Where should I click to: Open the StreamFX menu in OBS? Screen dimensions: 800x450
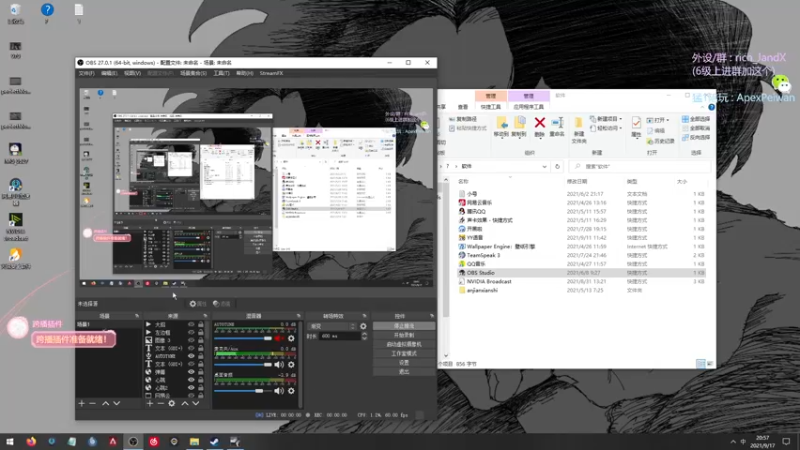pyautogui.click(x=271, y=73)
